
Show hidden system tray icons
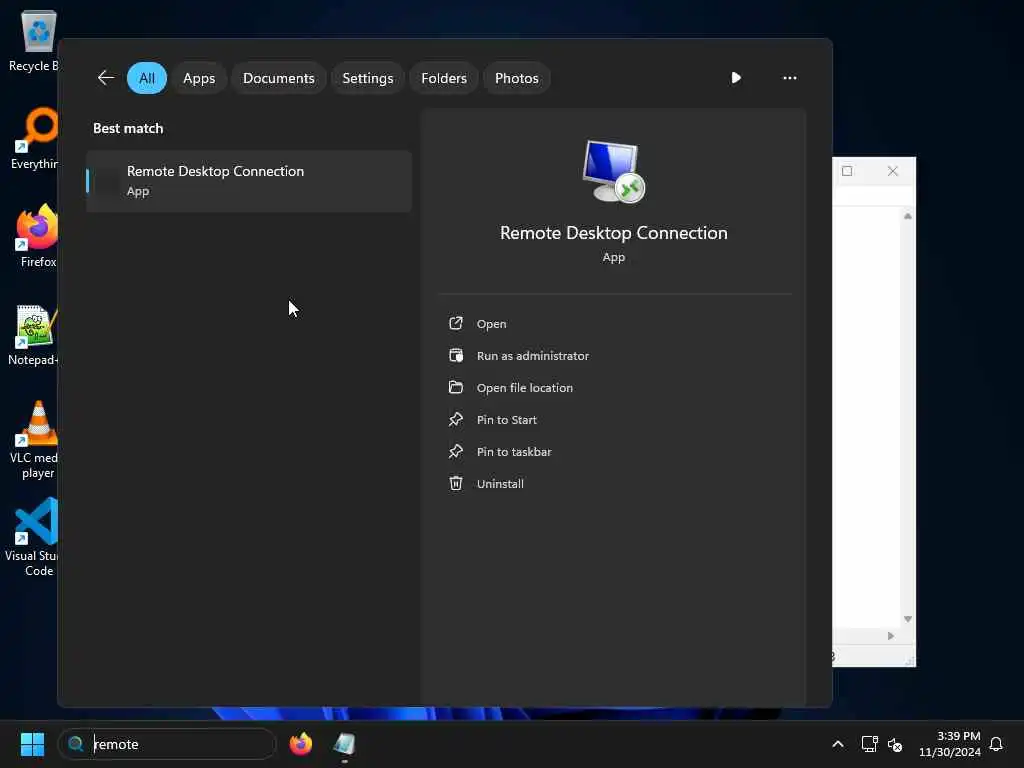point(838,744)
